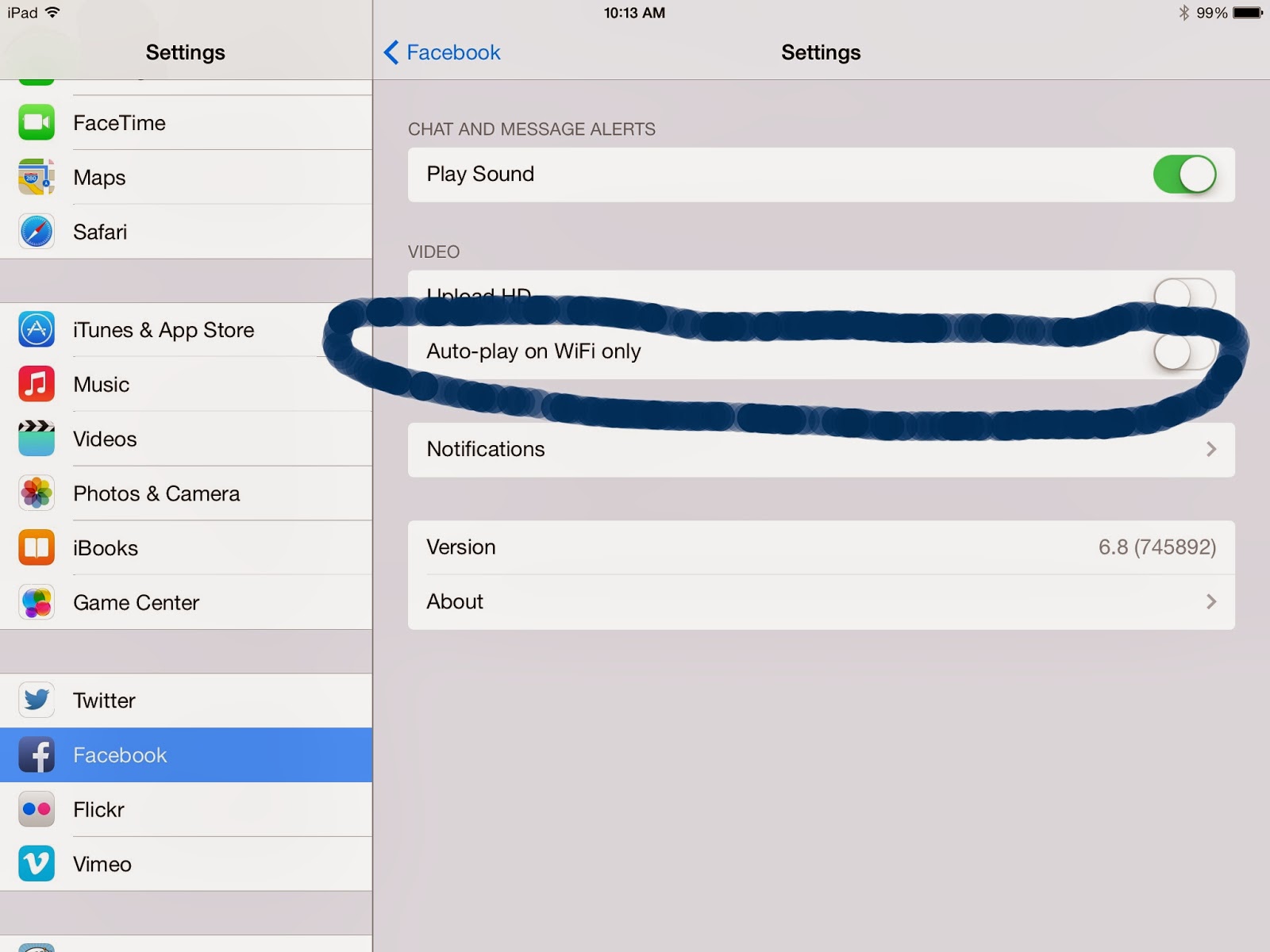Disable the Play Sound switch
This screenshot has height=952, width=1270.
(x=1184, y=175)
